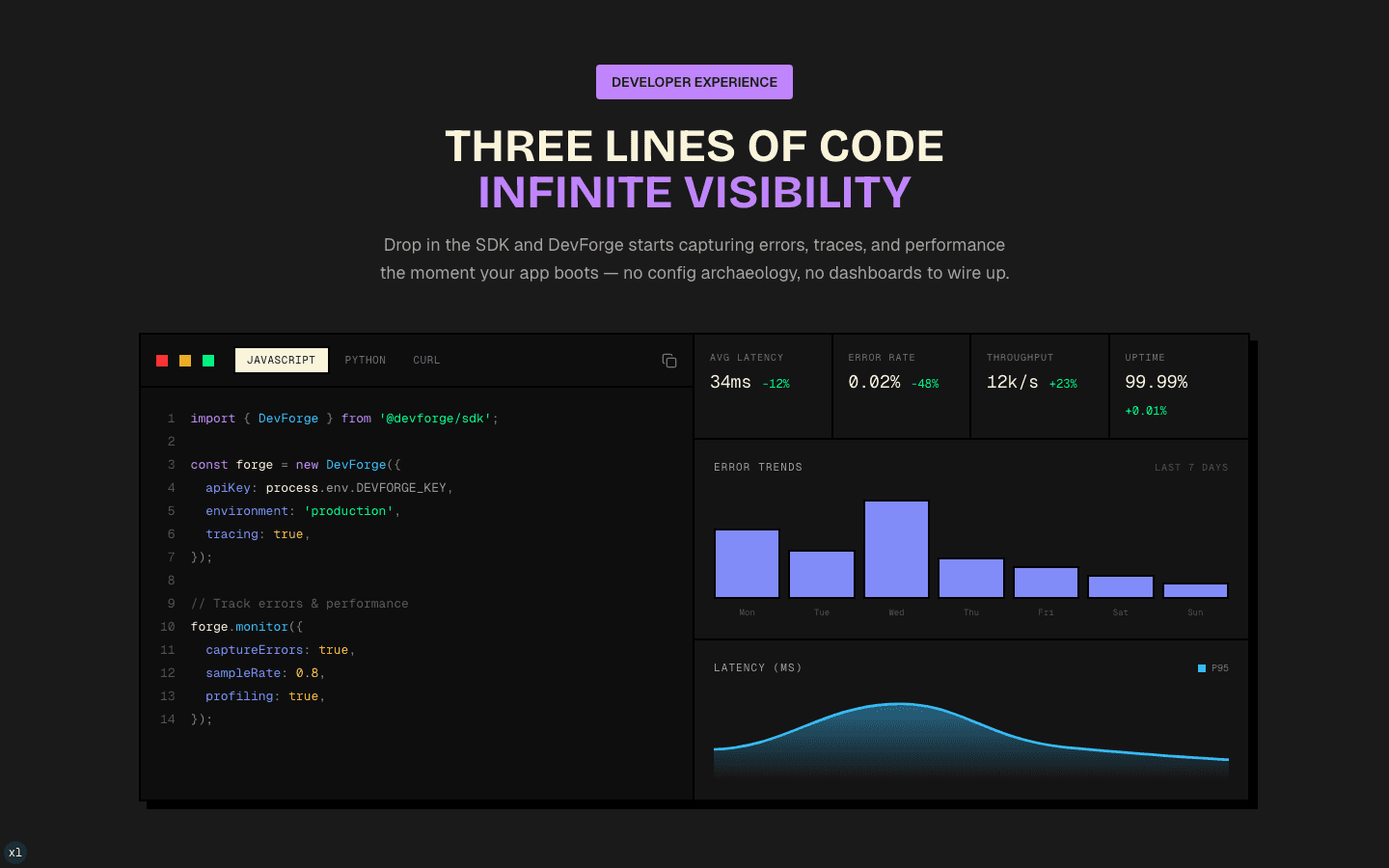
Task: Open the Throughput stat card
Action: [1040, 387]
